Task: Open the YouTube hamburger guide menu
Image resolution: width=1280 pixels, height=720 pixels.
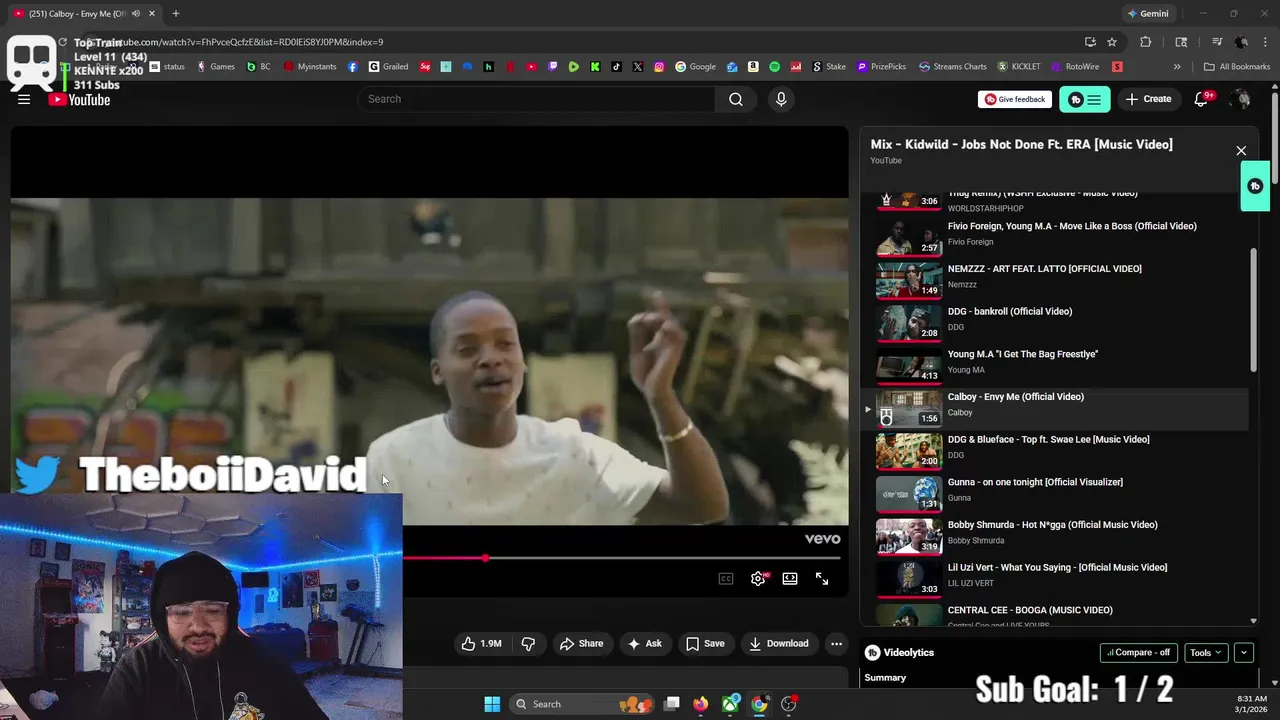Action: tap(24, 99)
